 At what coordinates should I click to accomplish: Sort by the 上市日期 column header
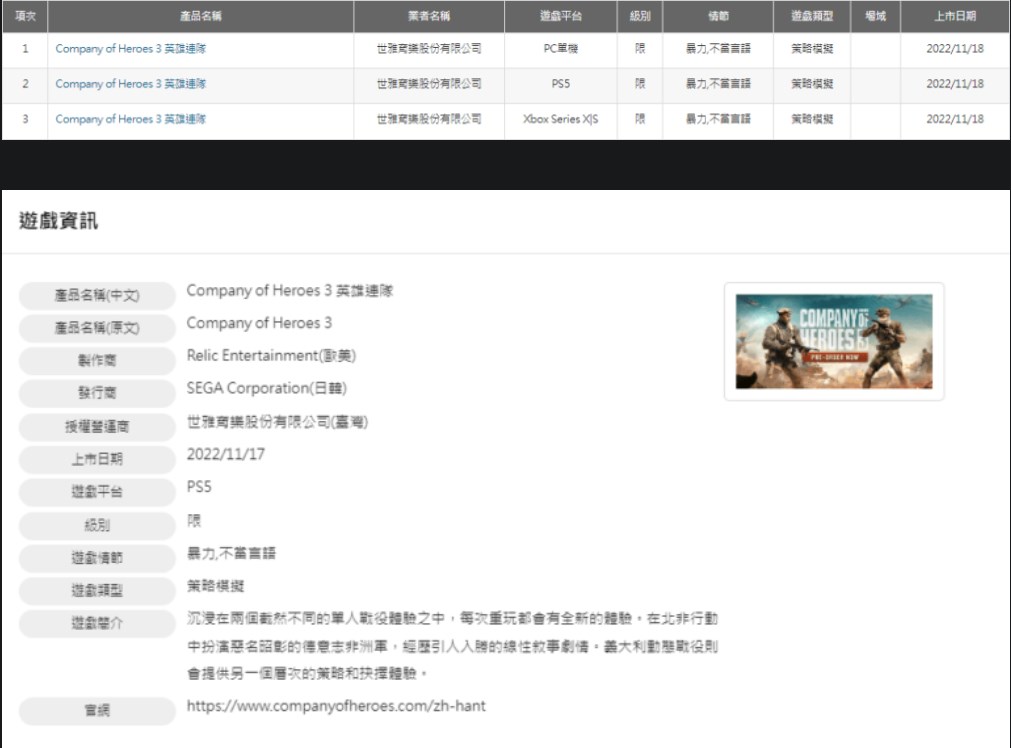point(954,16)
